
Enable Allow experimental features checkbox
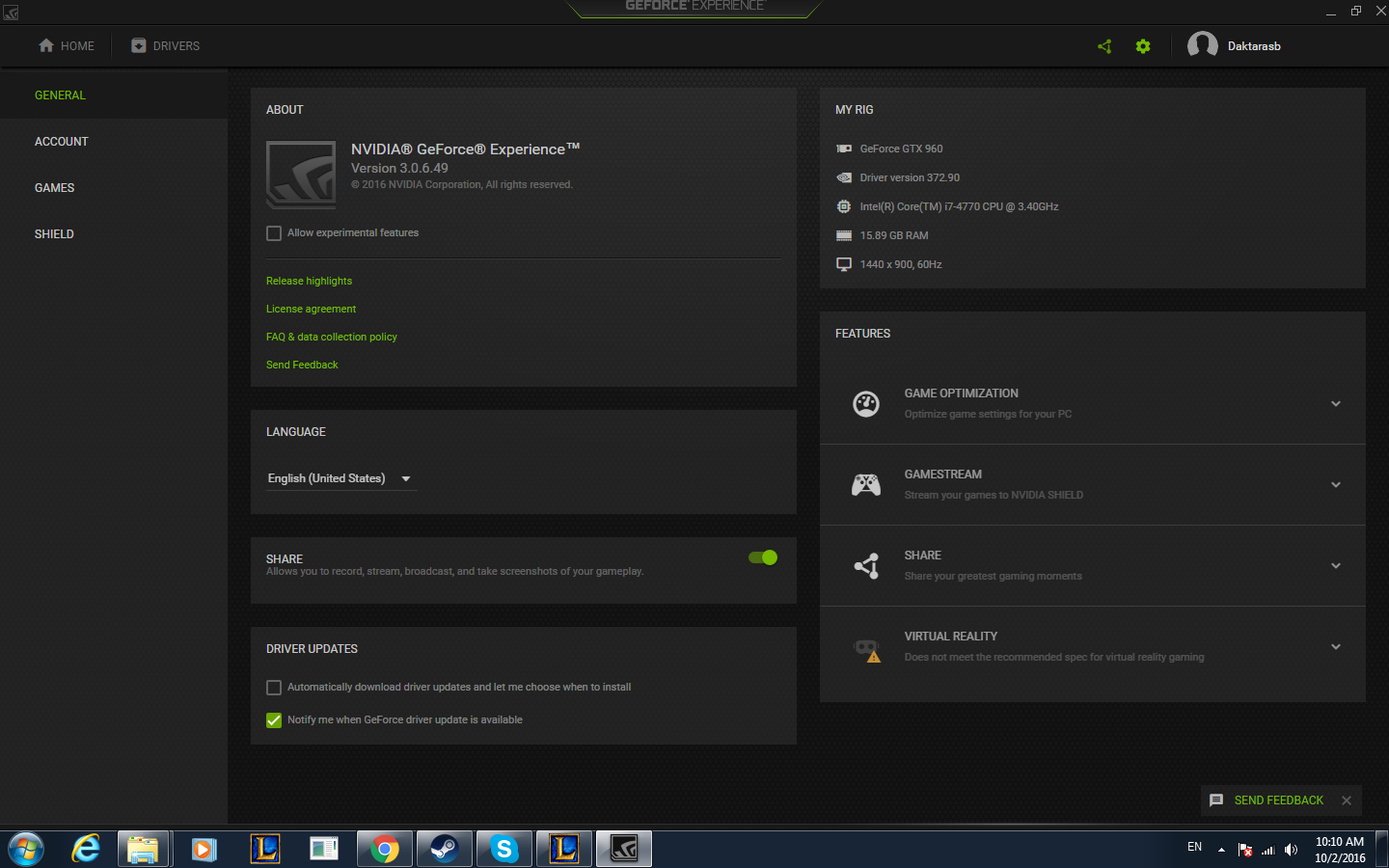point(274,233)
